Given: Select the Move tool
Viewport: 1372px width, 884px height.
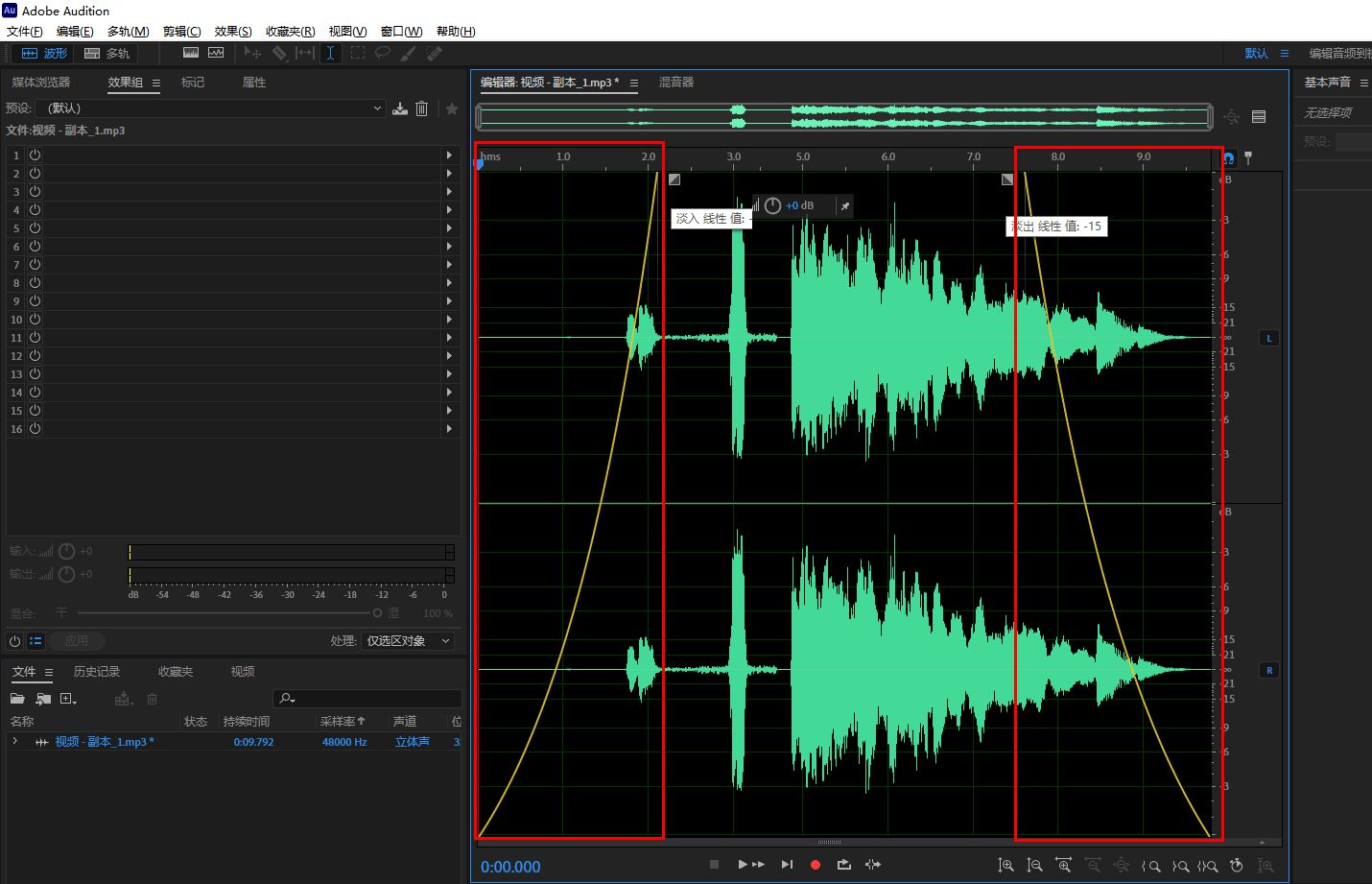Looking at the screenshot, I should click(252, 53).
